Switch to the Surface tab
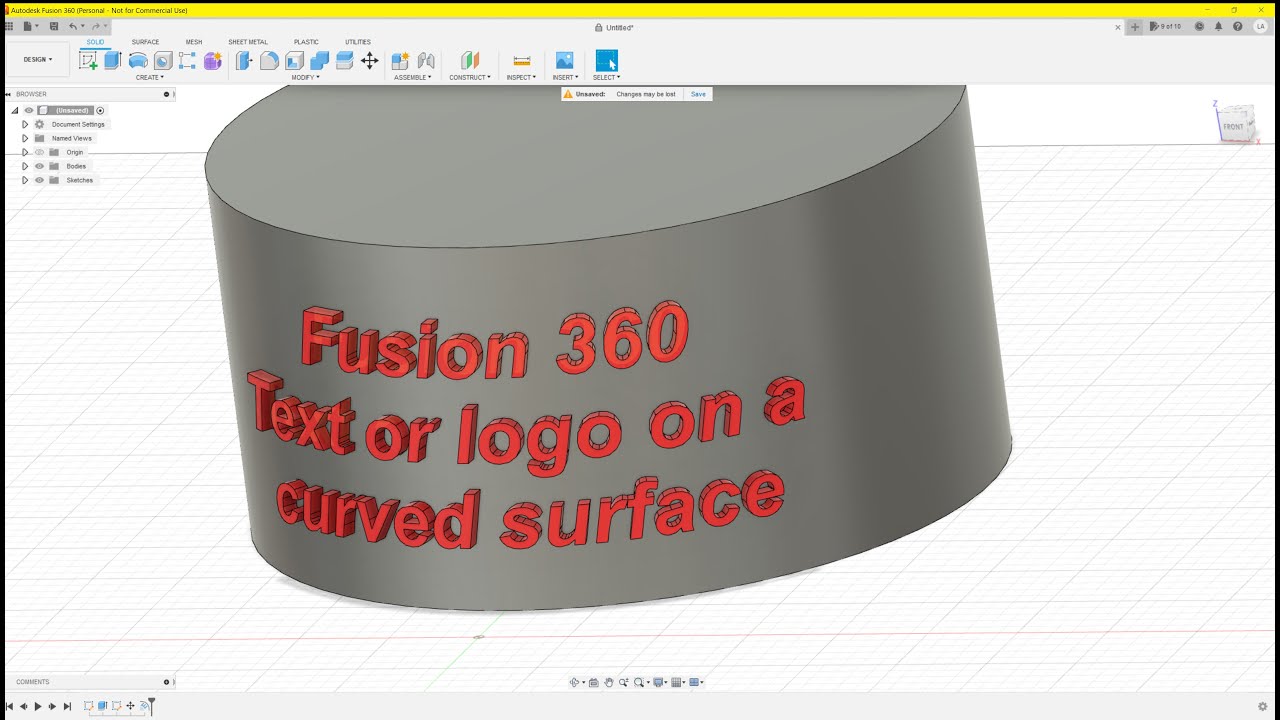Viewport: 1280px width, 720px height. click(x=145, y=42)
